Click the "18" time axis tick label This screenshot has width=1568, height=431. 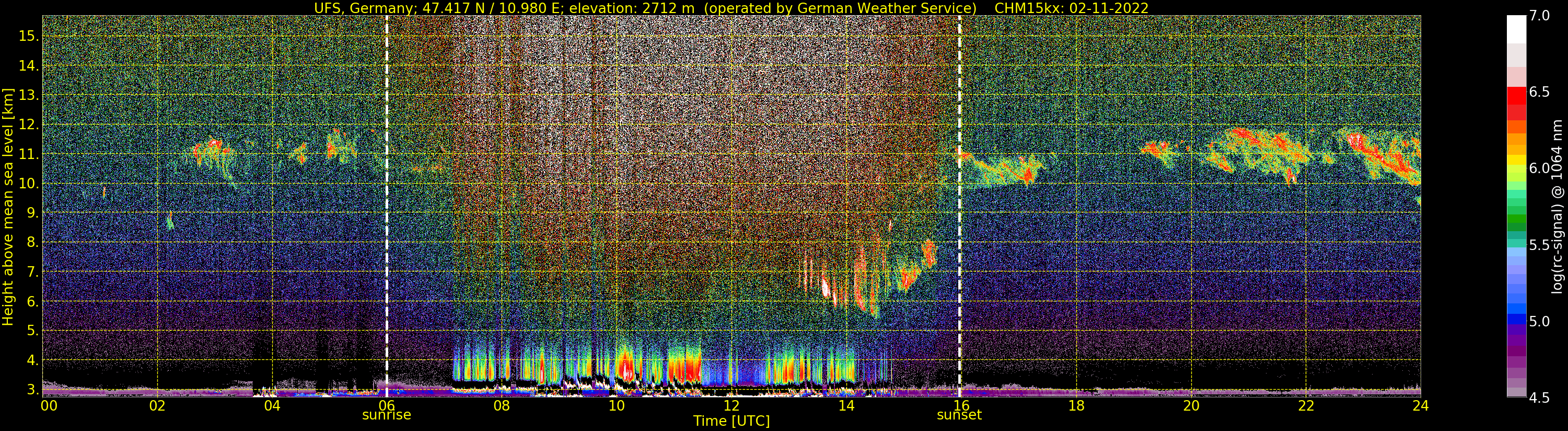1076,405
